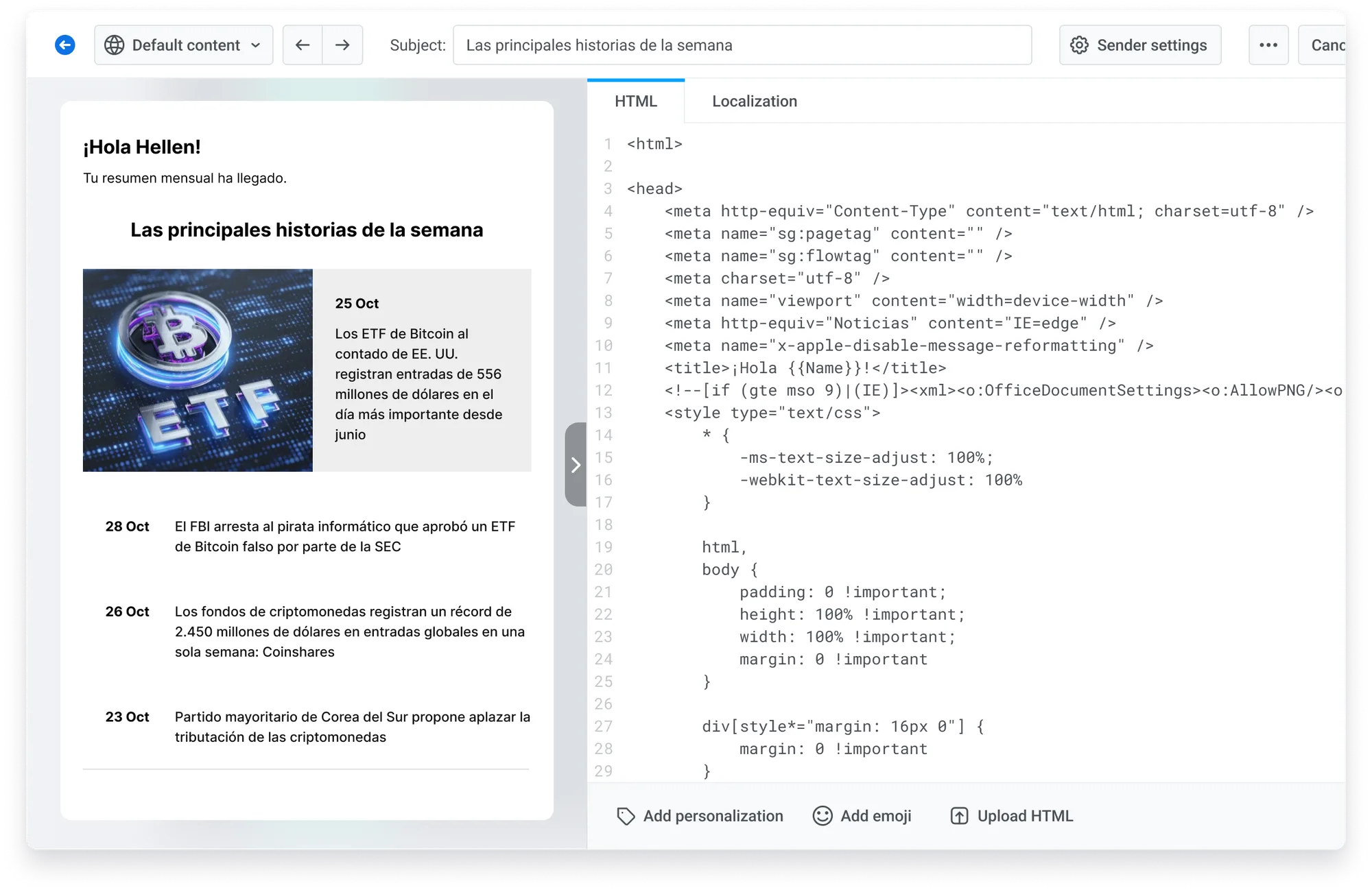Edit the Subject input field
Viewport: 1372px width, 892px height.
742,45
